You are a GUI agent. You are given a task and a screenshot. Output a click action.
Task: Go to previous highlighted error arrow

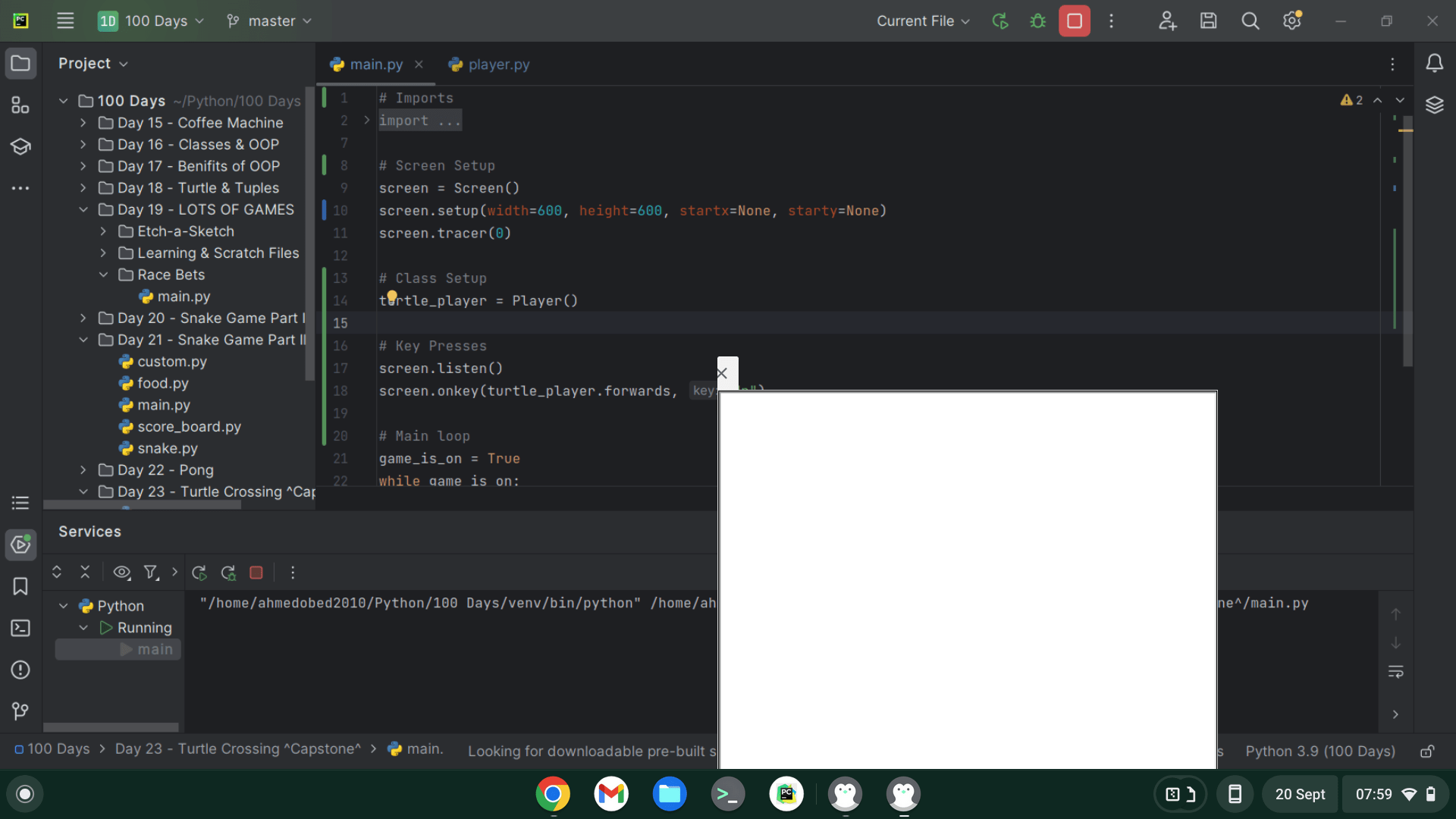[1378, 100]
